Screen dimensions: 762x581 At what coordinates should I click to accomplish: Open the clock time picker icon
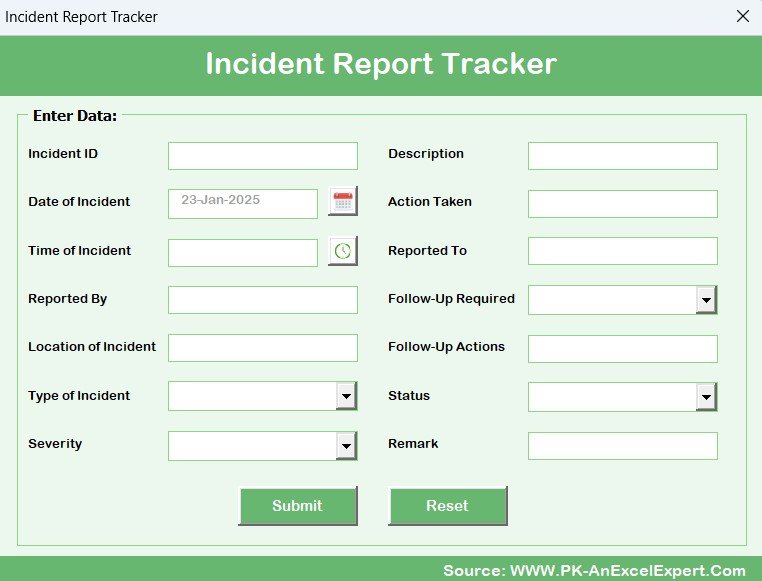click(343, 251)
